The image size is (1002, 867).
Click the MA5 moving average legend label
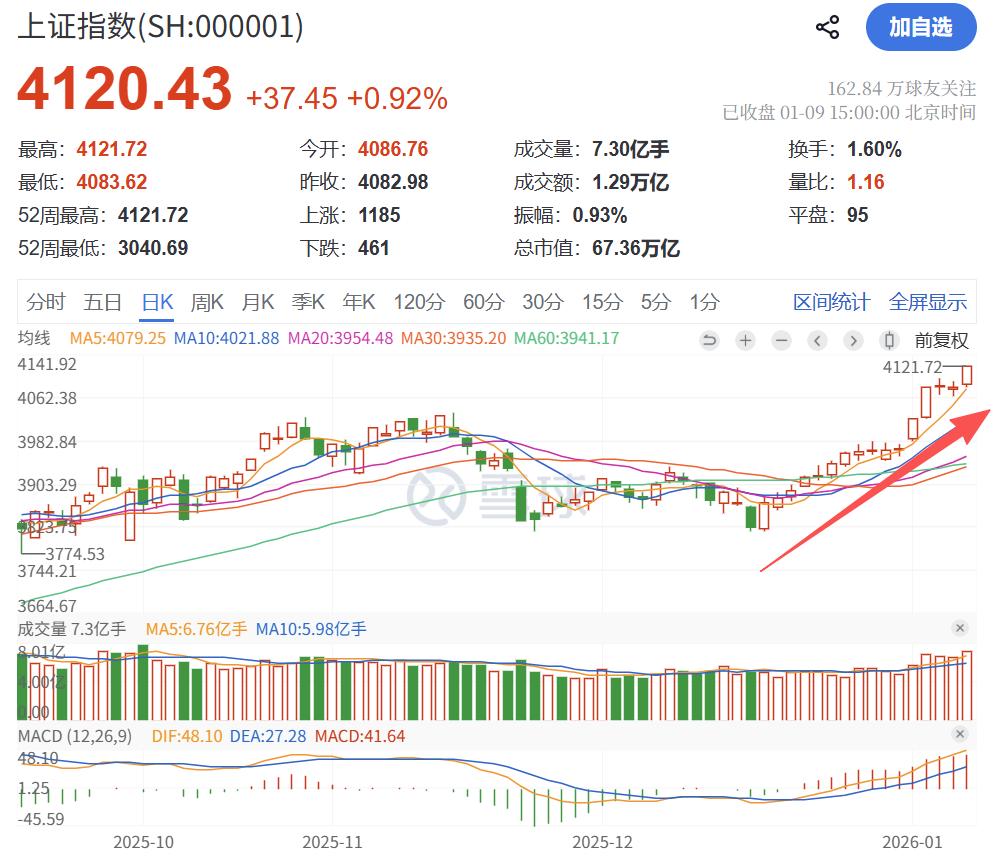click(x=117, y=338)
